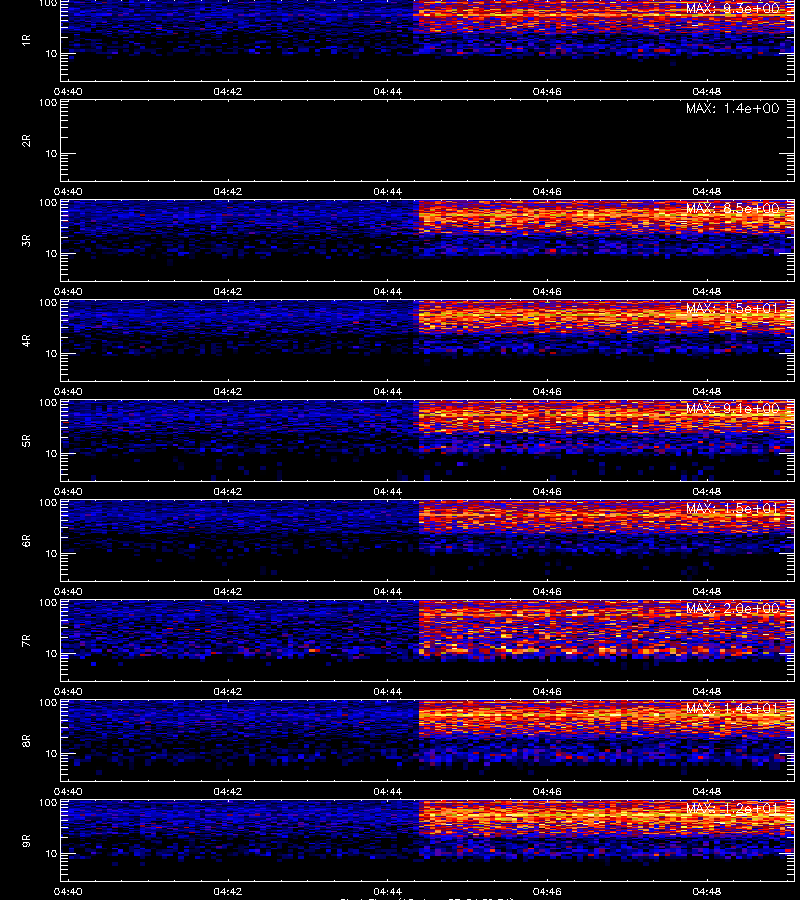Click the 8R panel axis label

pos(26,740)
